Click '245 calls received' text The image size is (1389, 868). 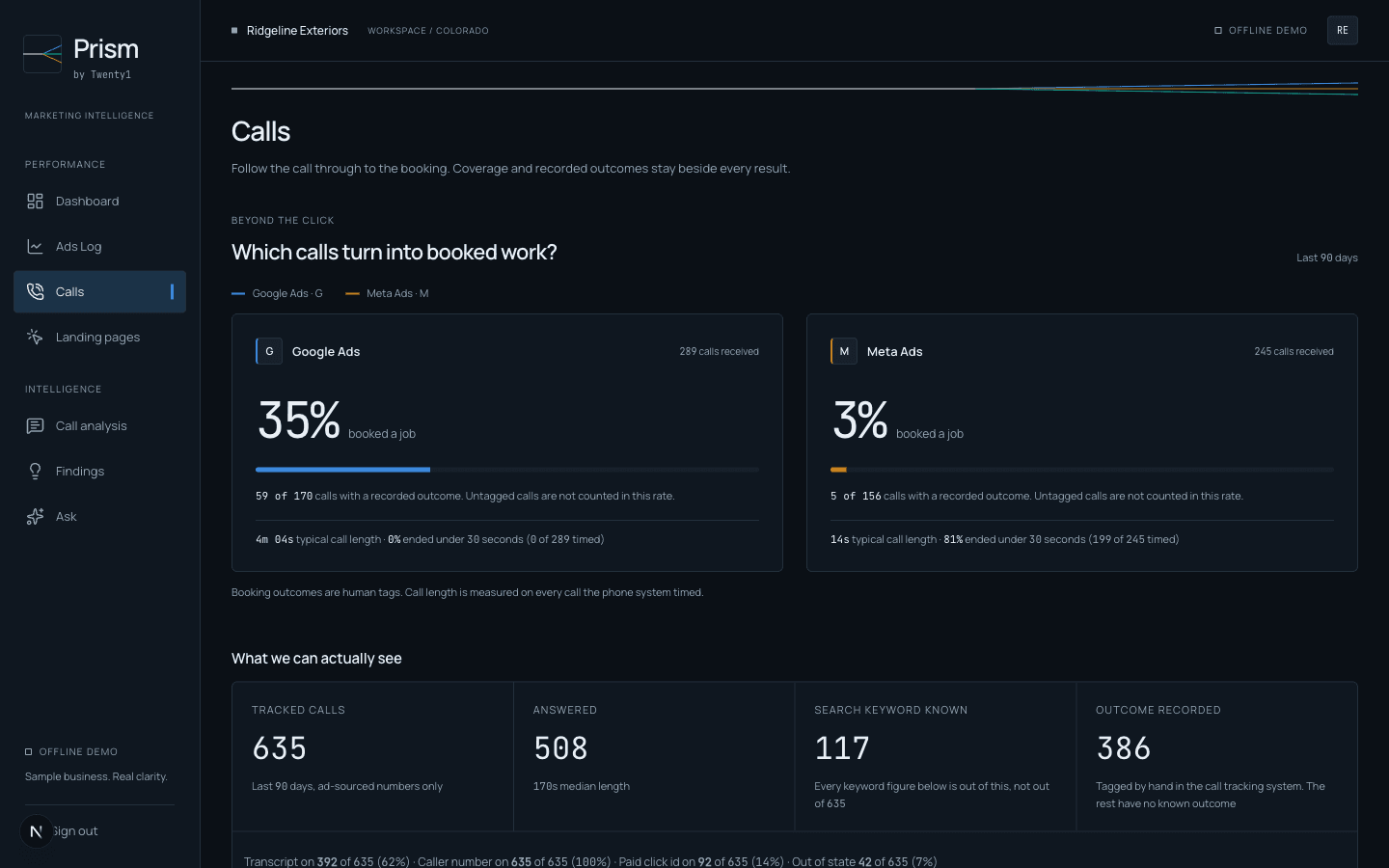[x=1294, y=351]
